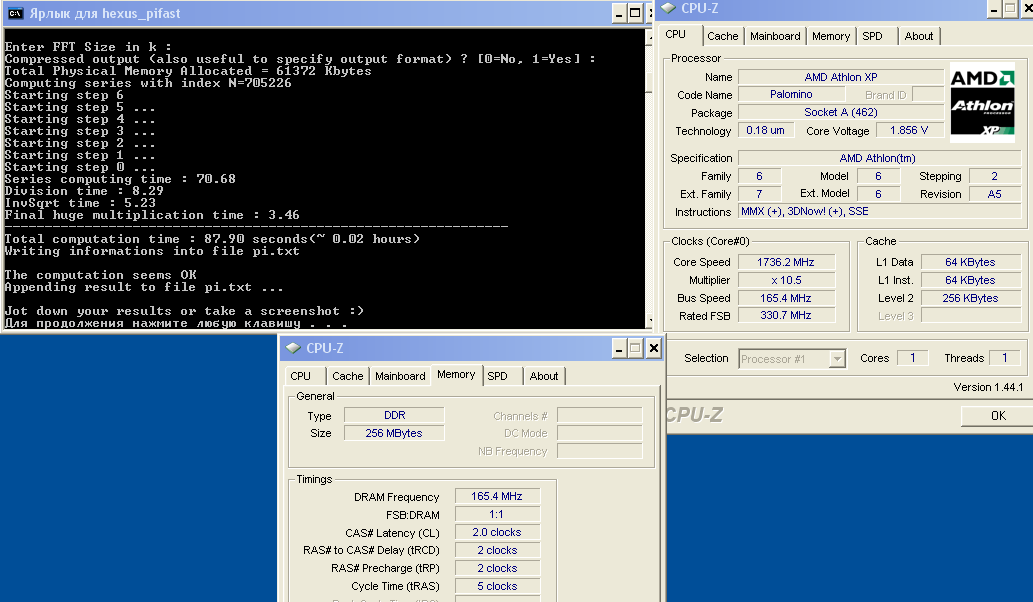Expand the Processor #1 selection dropdown
The width and height of the screenshot is (1033, 602).
pyautogui.click(x=837, y=359)
